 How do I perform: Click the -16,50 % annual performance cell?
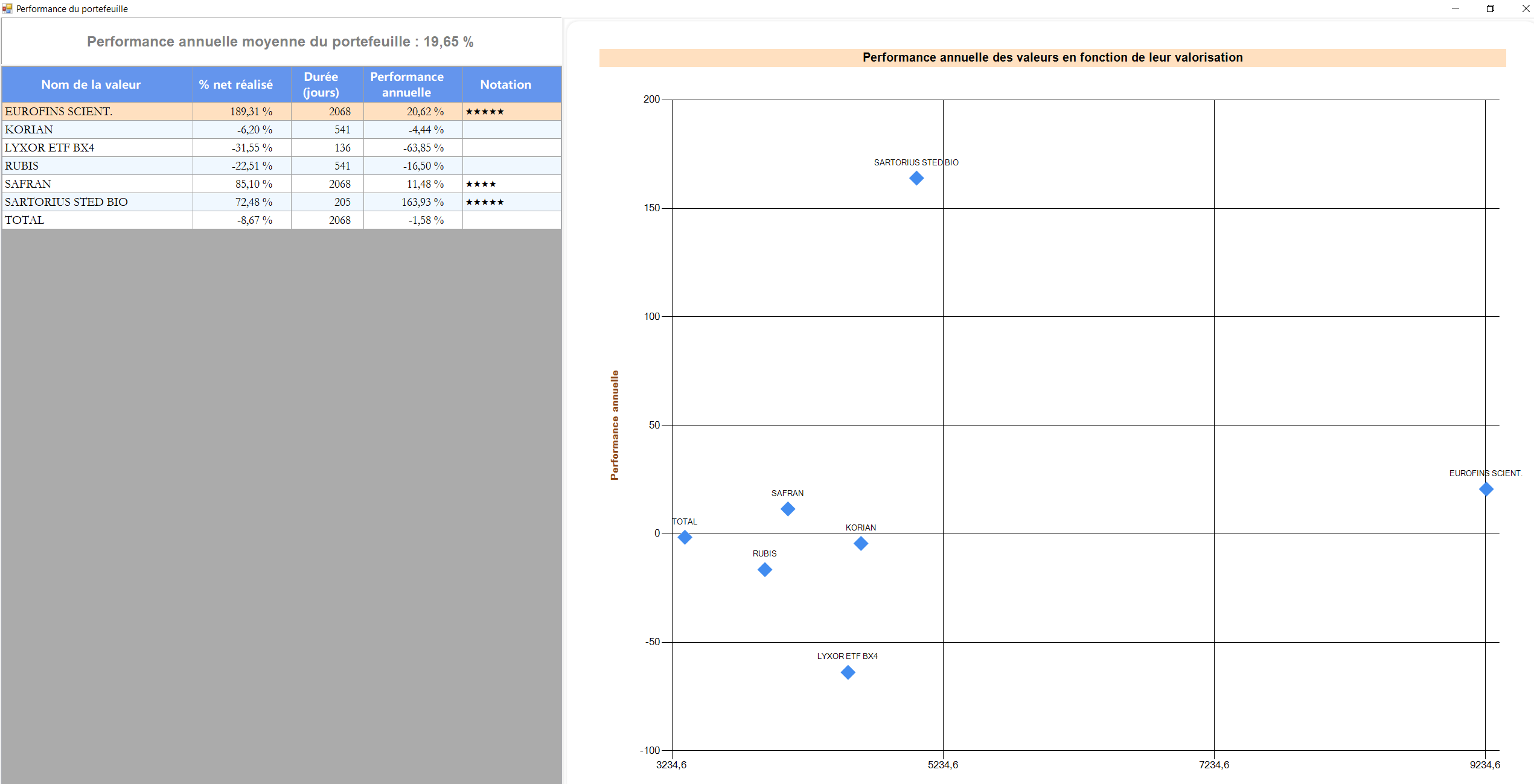[413, 166]
